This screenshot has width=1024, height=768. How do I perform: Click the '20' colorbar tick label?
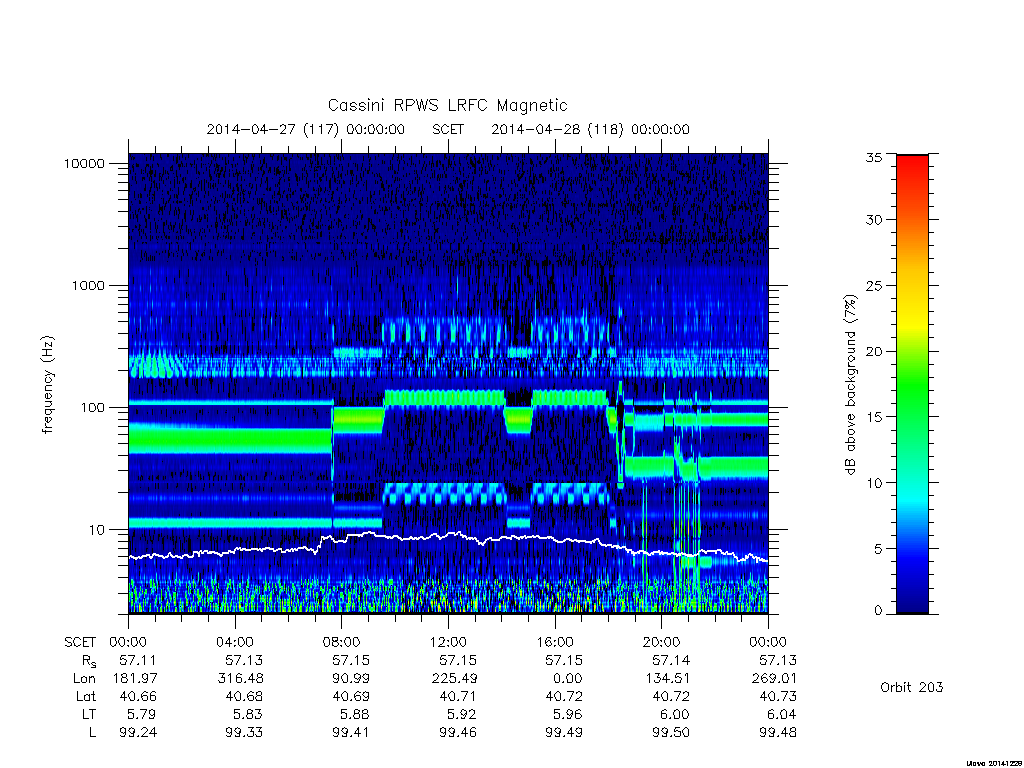tap(874, 351)
